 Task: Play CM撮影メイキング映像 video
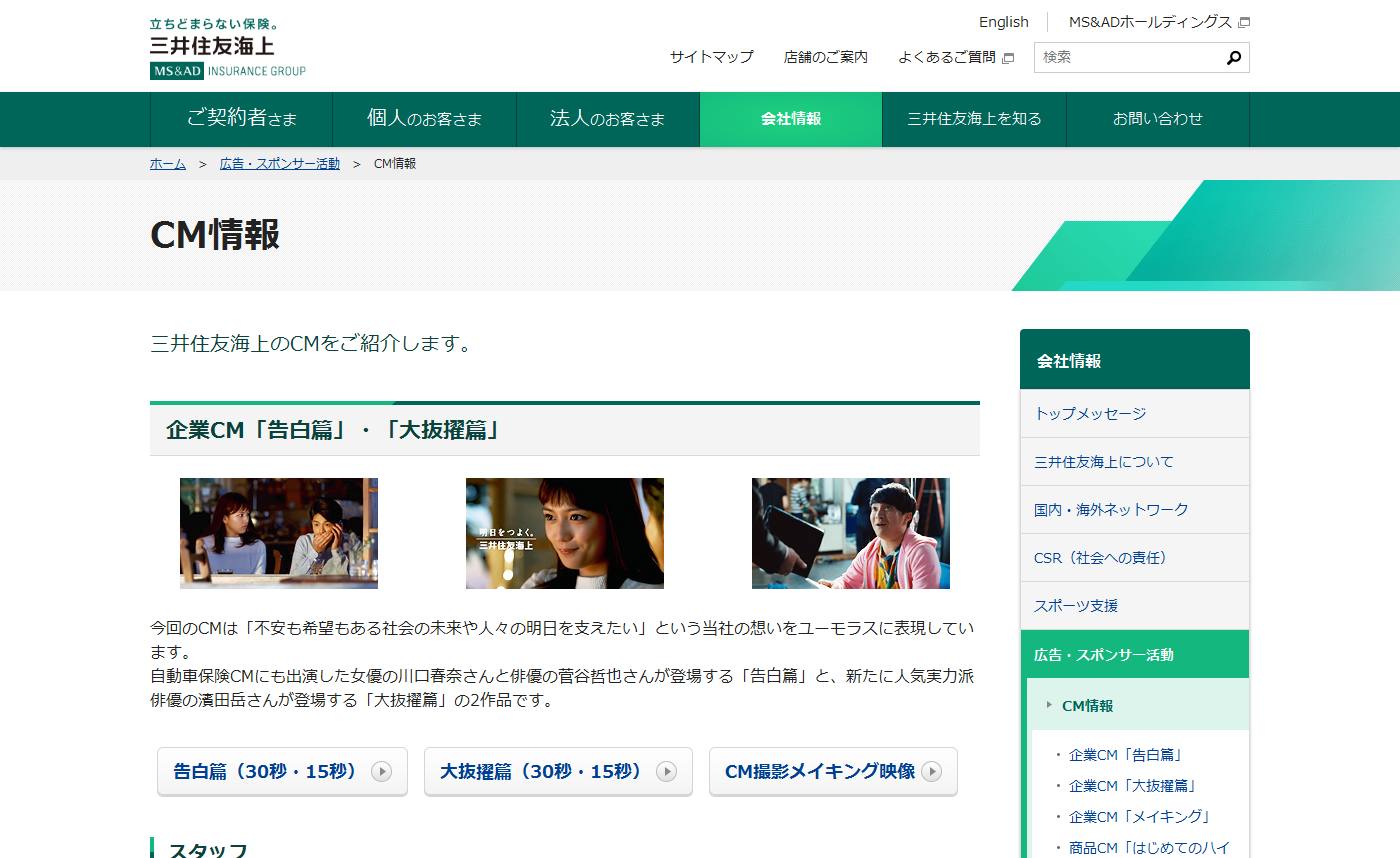coord(833,771)
